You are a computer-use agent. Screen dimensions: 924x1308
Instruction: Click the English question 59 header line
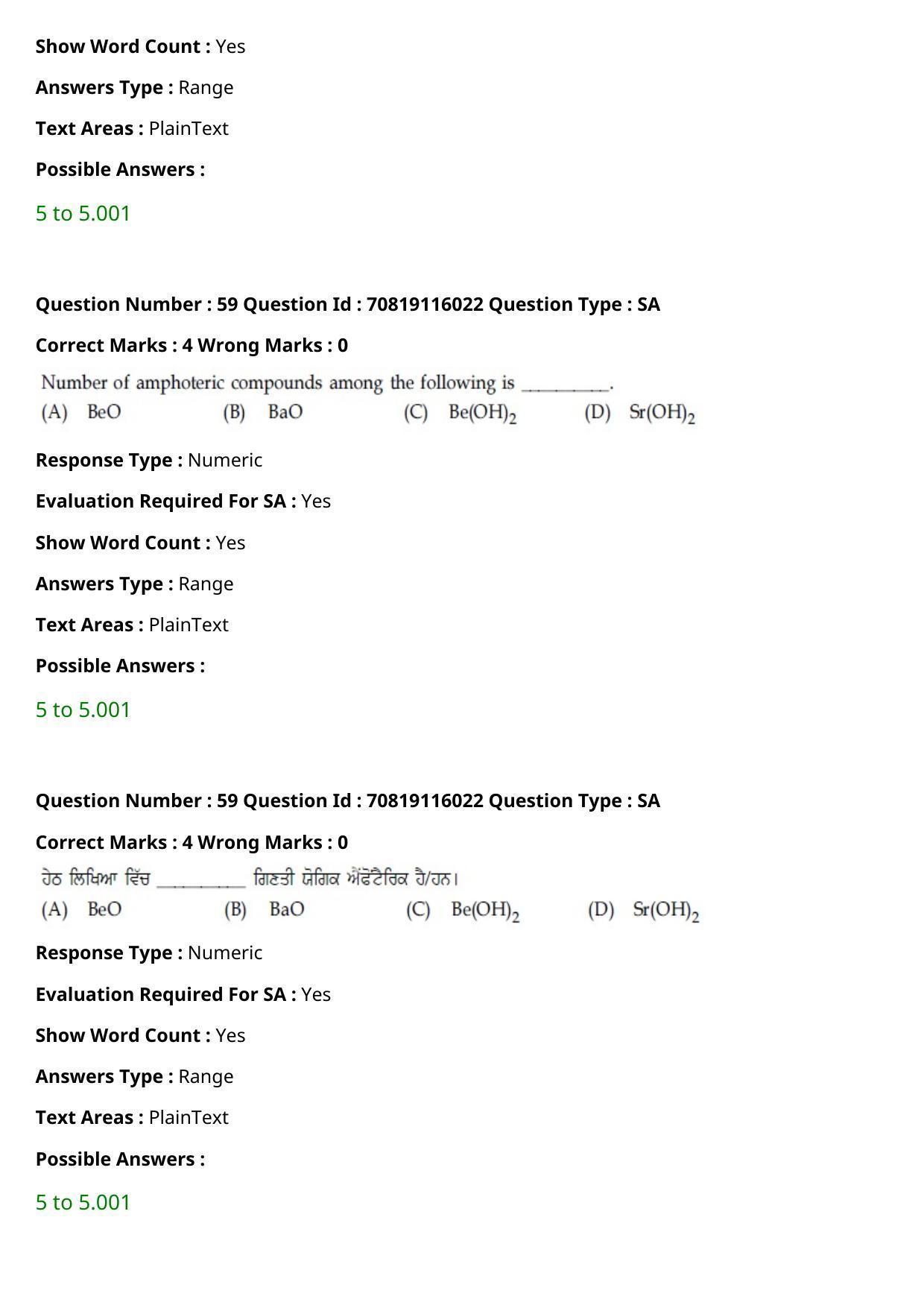(348, 304)
